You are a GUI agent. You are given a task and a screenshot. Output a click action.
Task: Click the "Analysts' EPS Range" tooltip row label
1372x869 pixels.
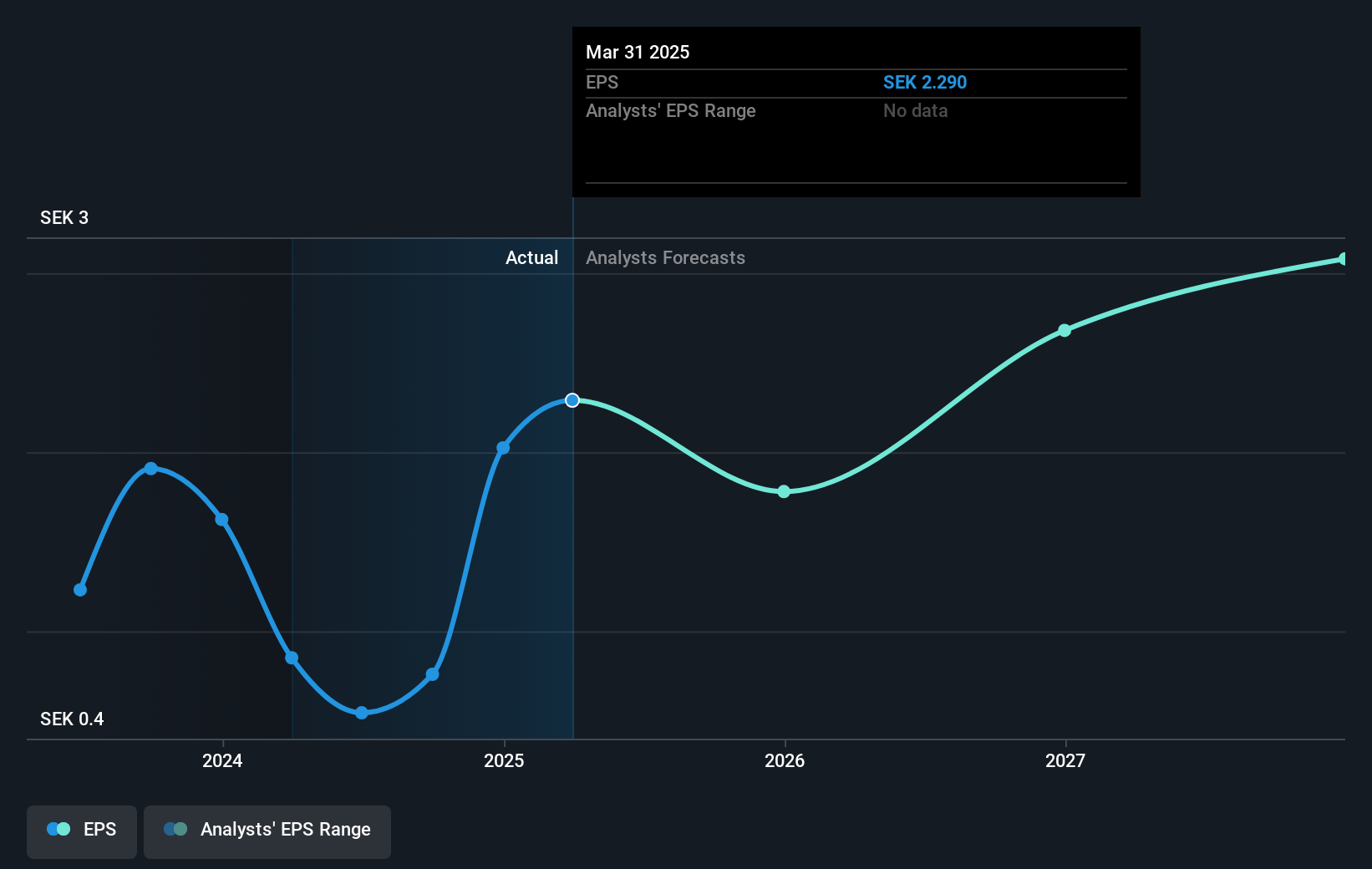click(x=670, y=111)
